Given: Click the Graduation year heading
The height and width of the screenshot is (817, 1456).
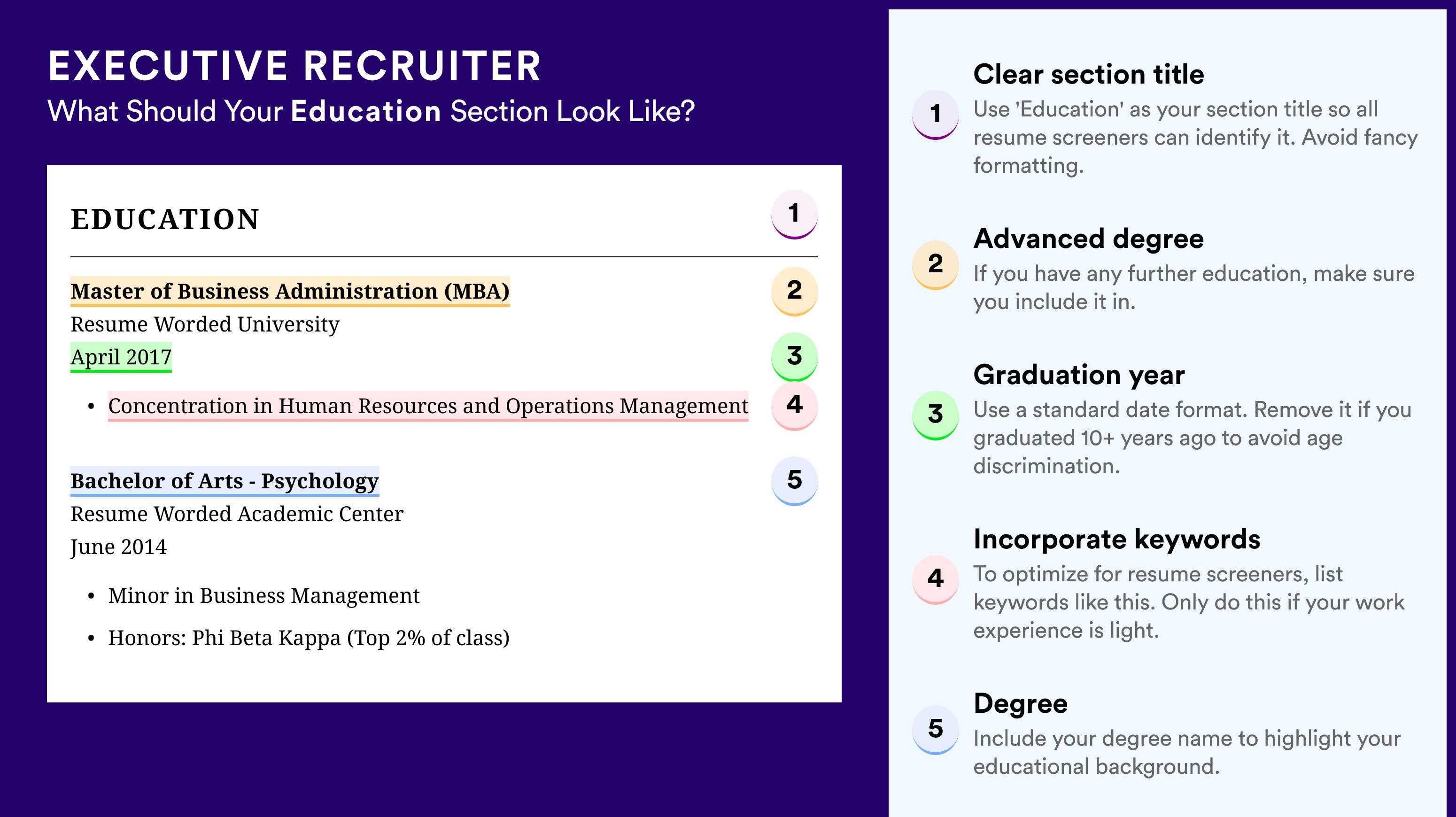Looking at the screenshot, I should pos(1079,375).
